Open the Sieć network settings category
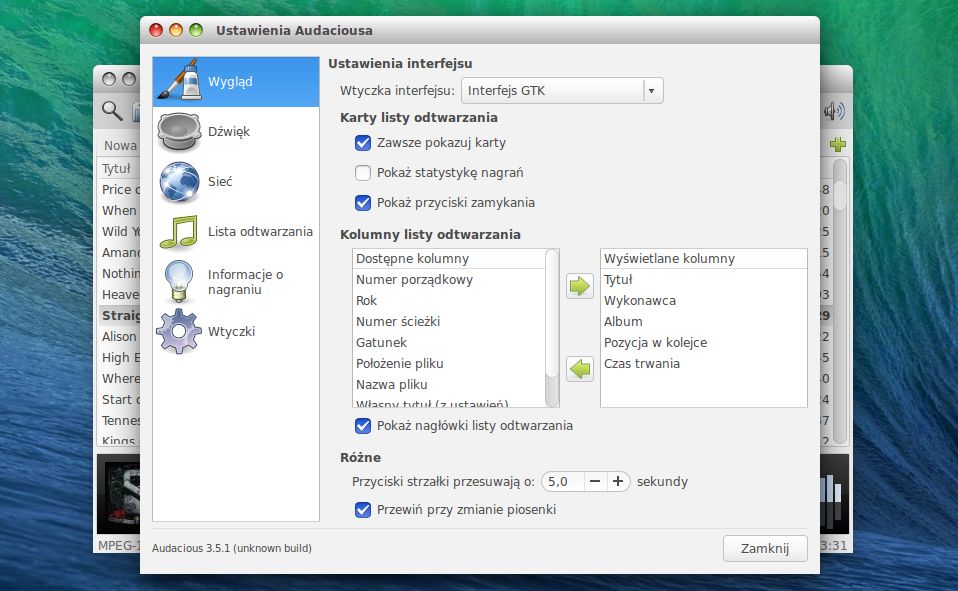 [236, 182]
